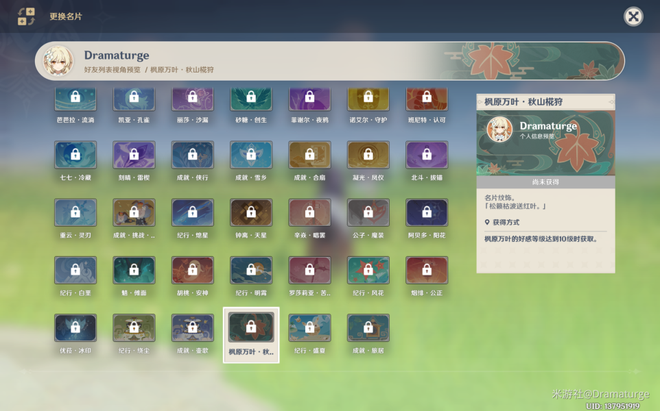The height and width of the screenshot is (411, 660).
Task: Select the 辛焱 namecard
Action: pos(309,213)
